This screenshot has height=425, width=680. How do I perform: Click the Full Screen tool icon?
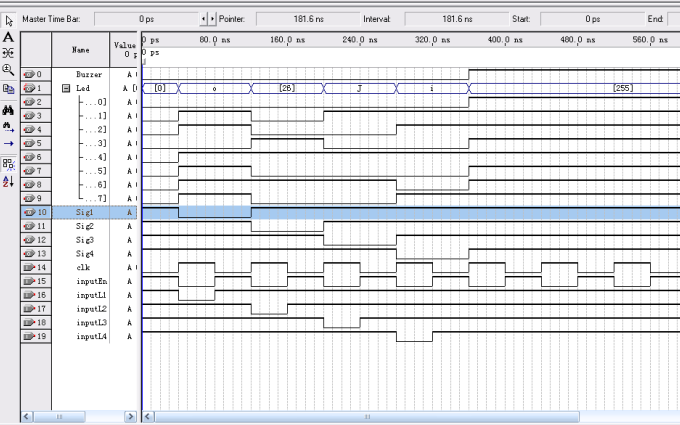click(8, 88)
